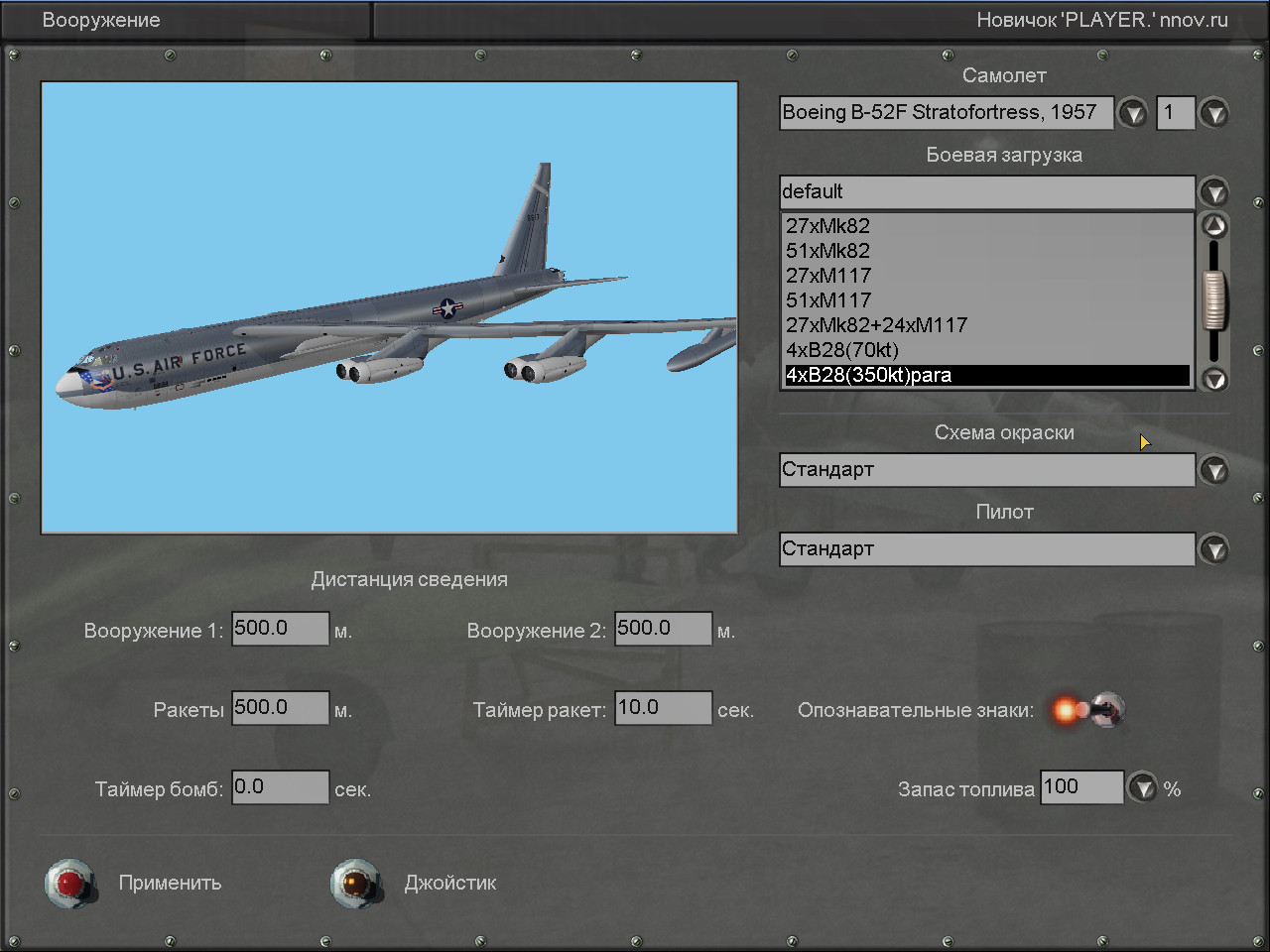This screenshot has width=1270, height=952.
Task: Click the loadout list scroll up arrow
Action: pos(1214,226)
